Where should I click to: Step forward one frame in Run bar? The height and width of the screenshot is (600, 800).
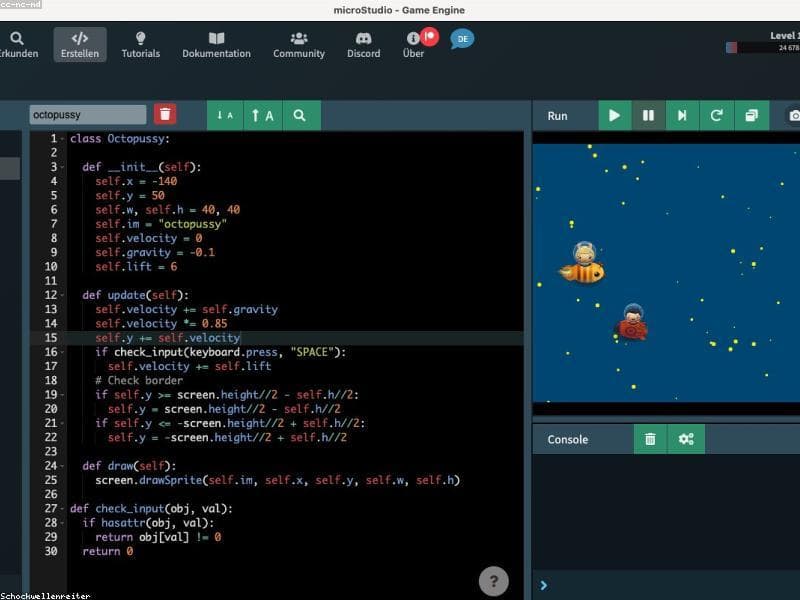(x=682, y=115)
